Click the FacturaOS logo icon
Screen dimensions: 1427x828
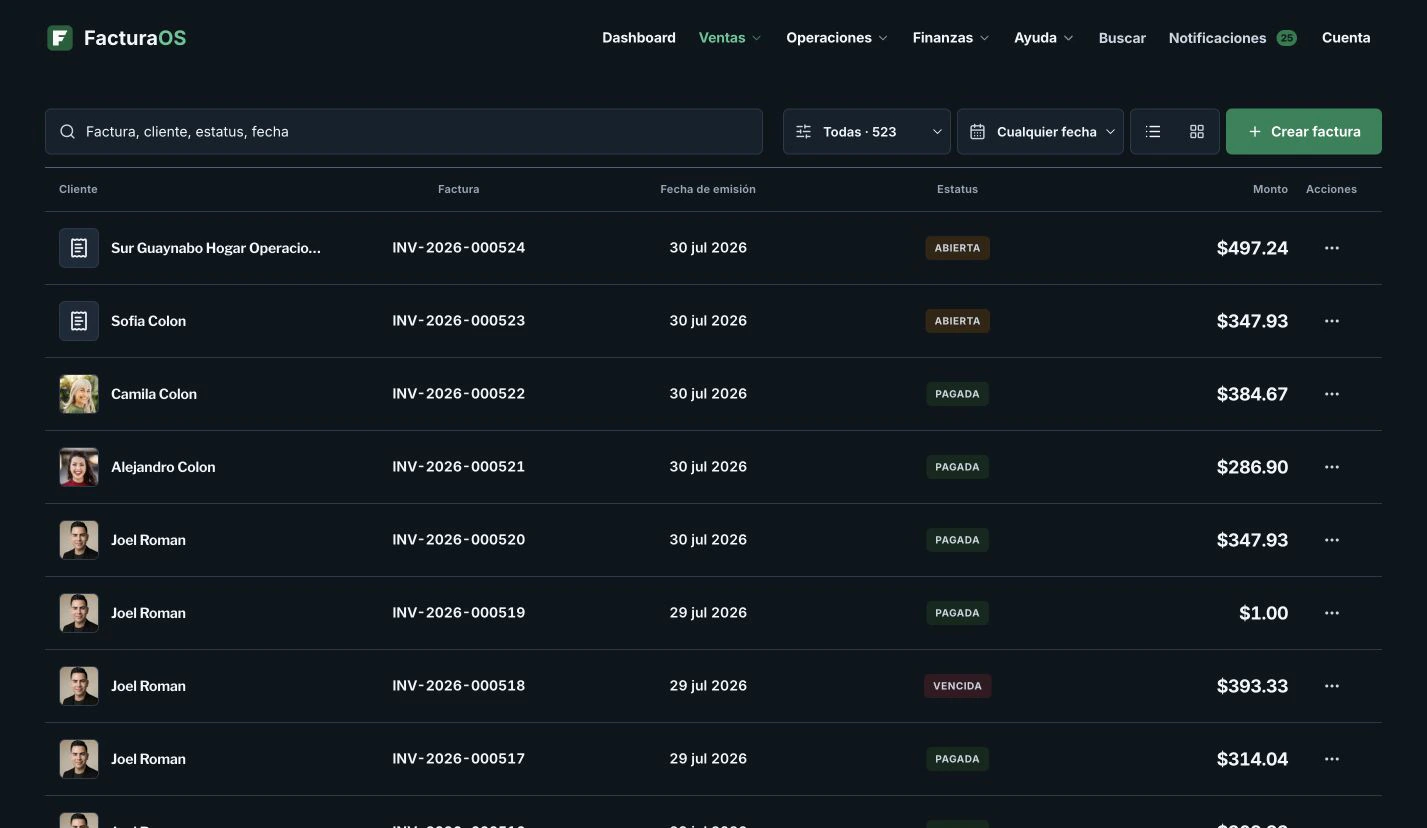(60, 38)
